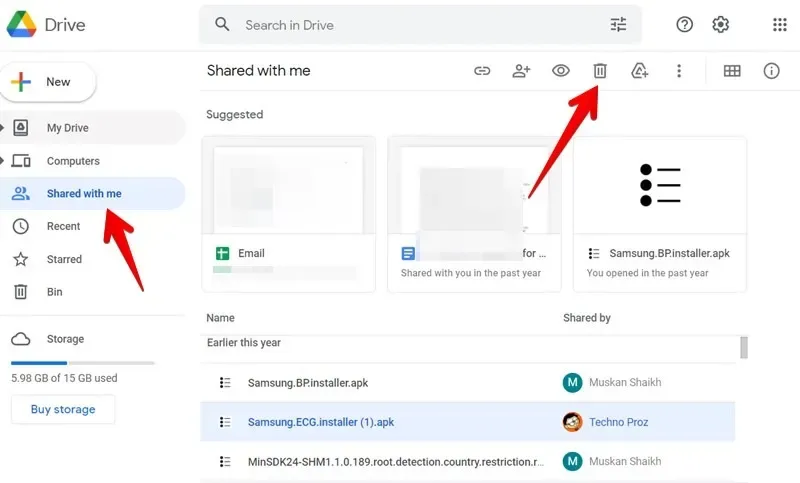Screen dimensions: 800x483
Task: Open the Google apps grid
Action: tap(780, 24)
